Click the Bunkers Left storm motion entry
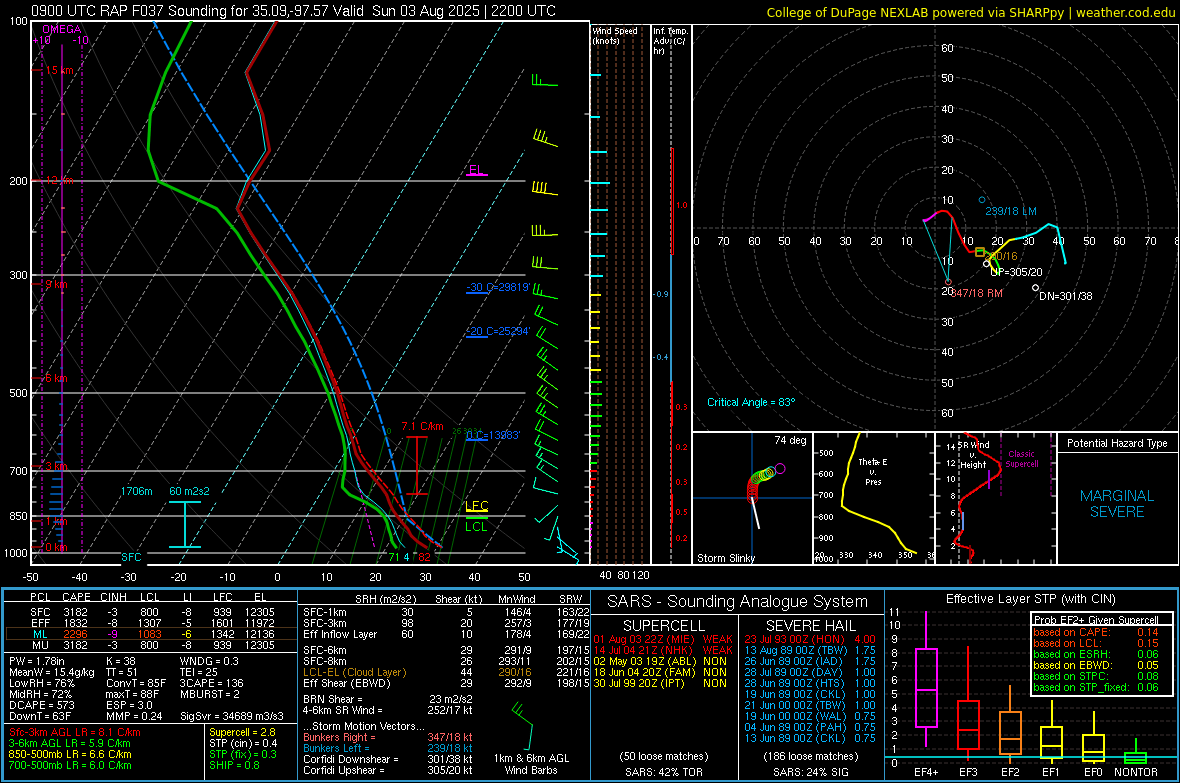 [x=388, y=748]
